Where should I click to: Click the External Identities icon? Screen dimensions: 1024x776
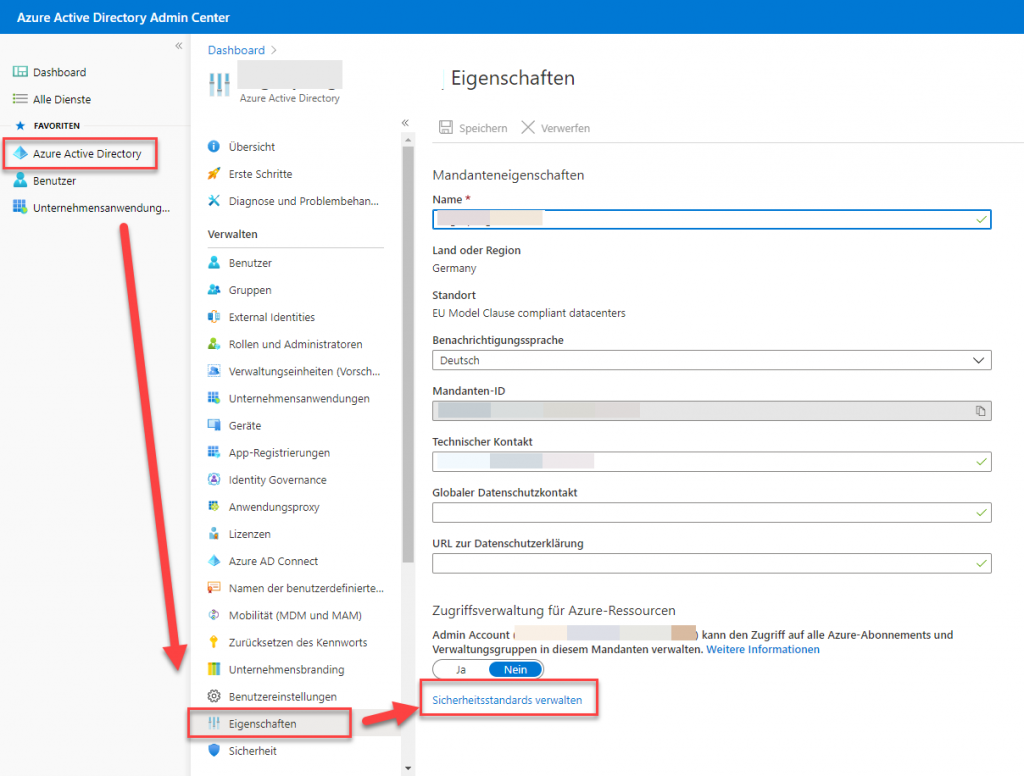click(x=214, y=317)
